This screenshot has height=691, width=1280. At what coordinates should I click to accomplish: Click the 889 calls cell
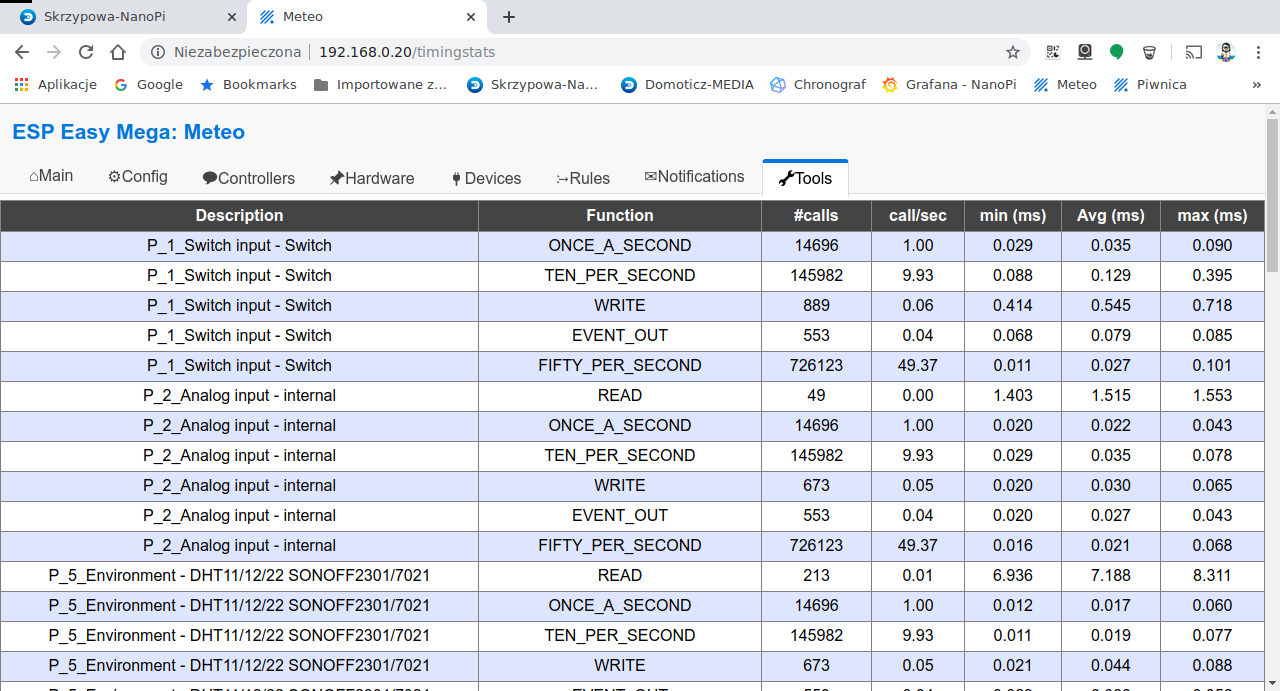pyautogui.click(x=816, y=305)
